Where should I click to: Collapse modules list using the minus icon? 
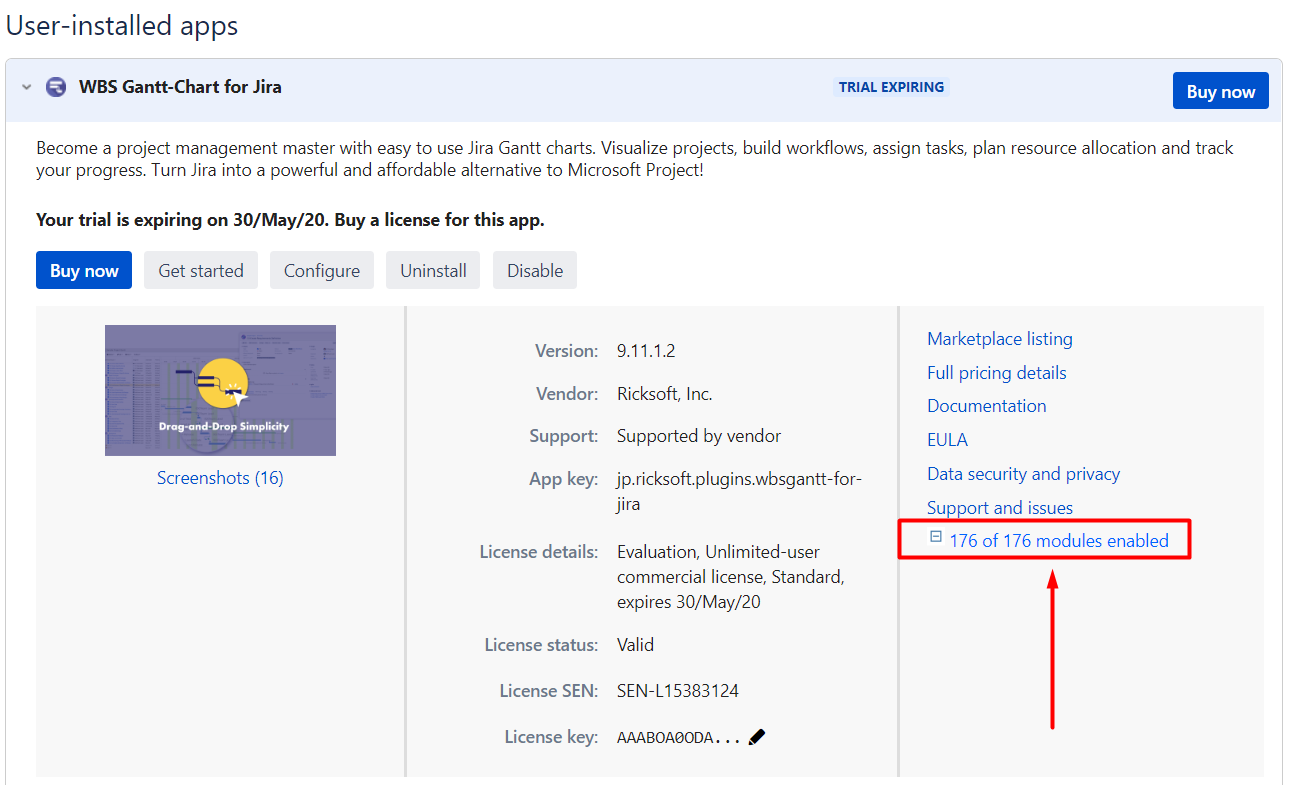pos(936,537)
